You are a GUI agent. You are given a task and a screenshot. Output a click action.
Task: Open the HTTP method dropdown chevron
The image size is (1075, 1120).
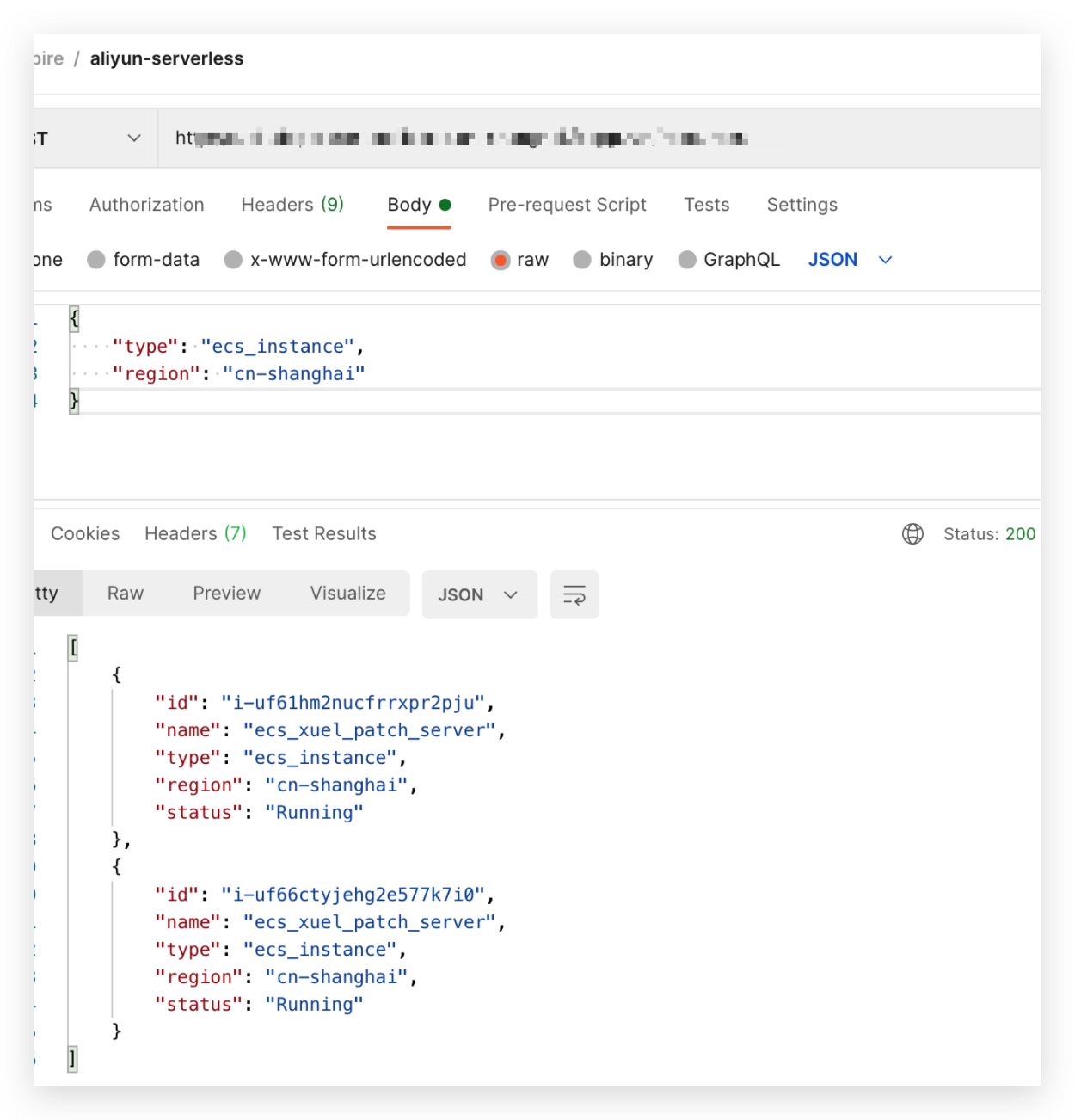134,138
